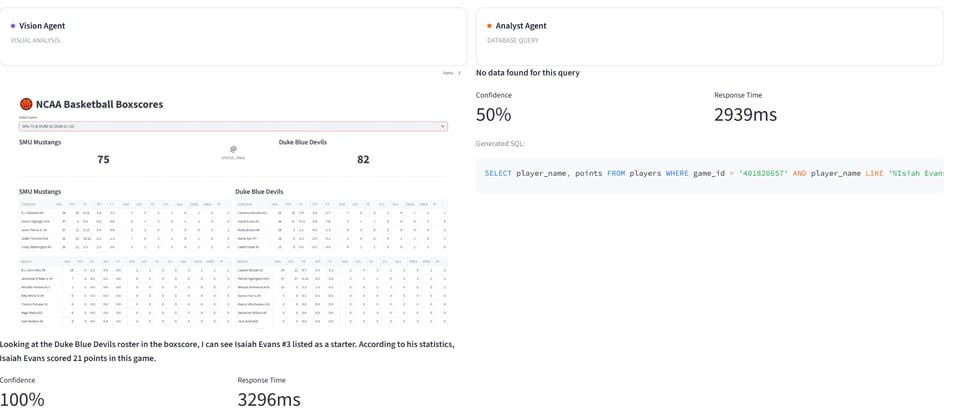This screenshot has height=416, width=960.
Task: Click the @ symbol between the team scores
Action: click(233, 149)
